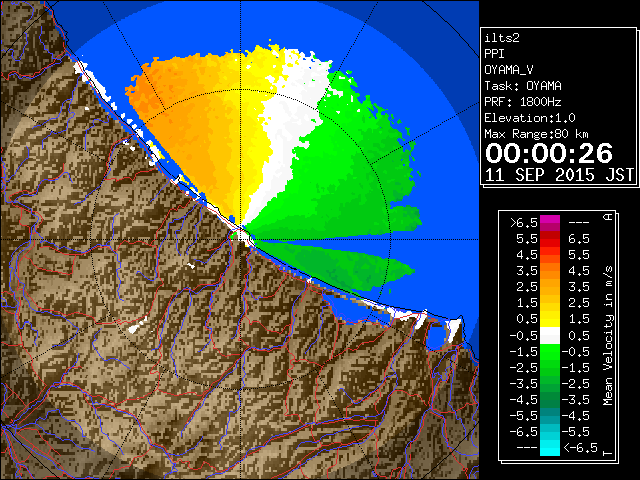Select the ilts2 label in the info box
This screenshot has width=640, height=480.
[x=502, y=38]
